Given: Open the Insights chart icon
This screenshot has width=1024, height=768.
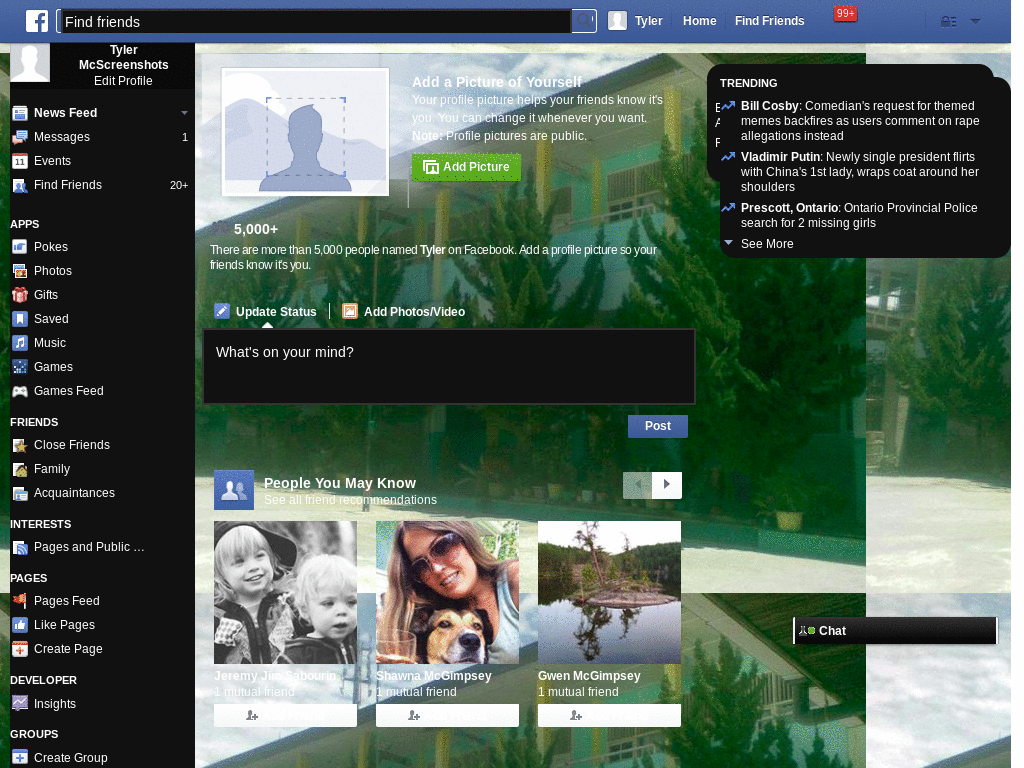Looking at the screenshot, I should pos(20,704).
